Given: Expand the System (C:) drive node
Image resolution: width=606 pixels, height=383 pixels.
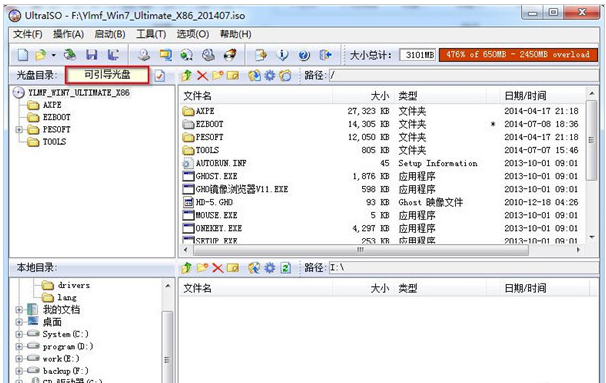Looking at the screenshot, I should tap(19, 334).
